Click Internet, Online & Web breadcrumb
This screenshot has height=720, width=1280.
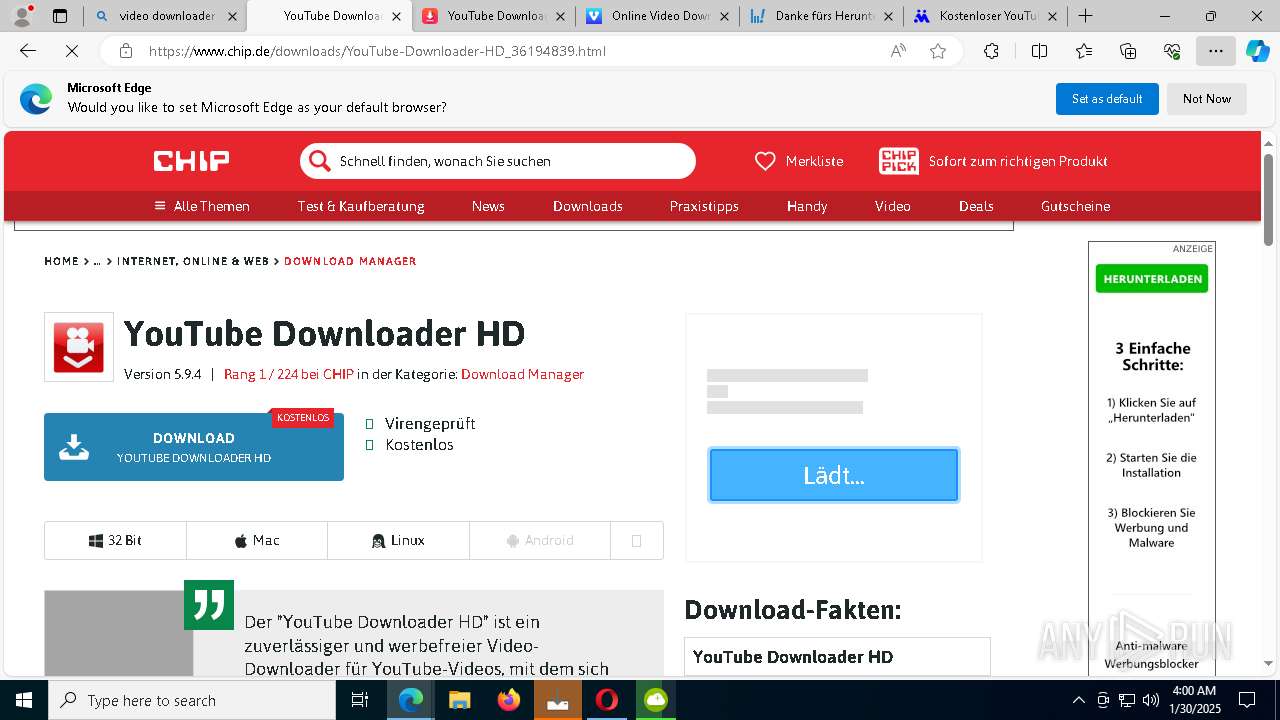coord(193,261)
